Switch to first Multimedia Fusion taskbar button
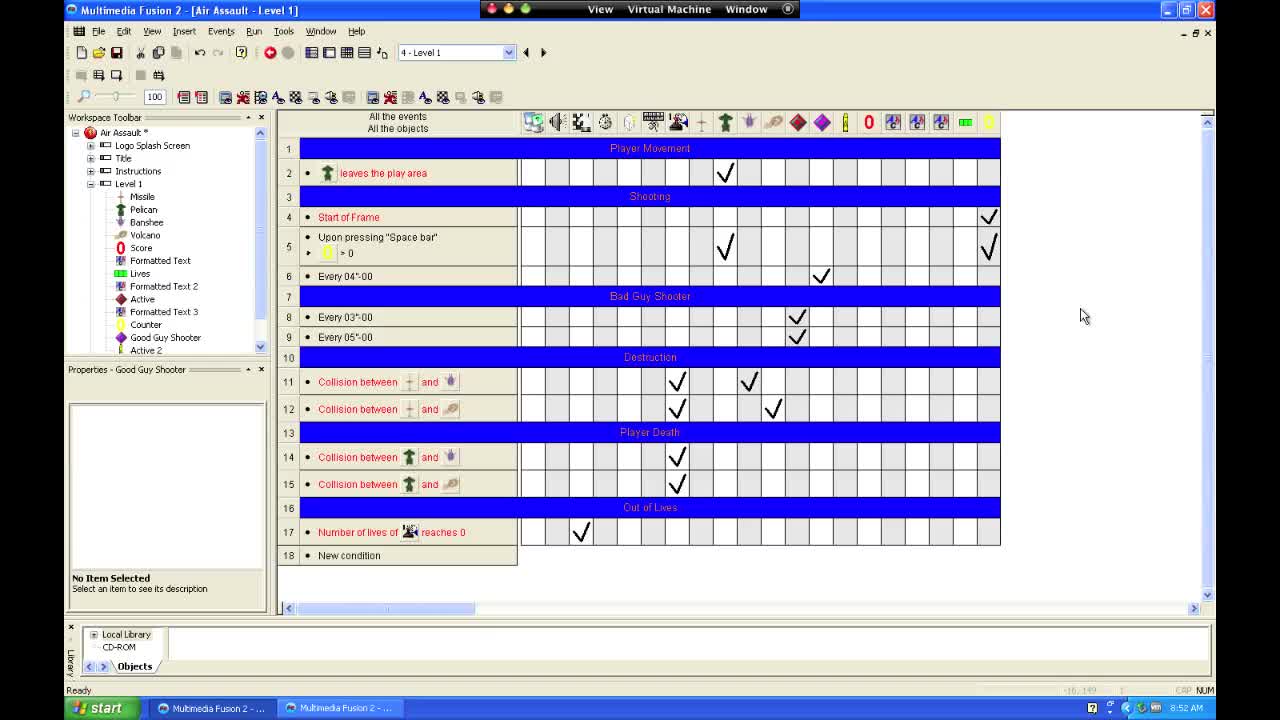This screenshot has height=720, width=1280. click(212, 708)
